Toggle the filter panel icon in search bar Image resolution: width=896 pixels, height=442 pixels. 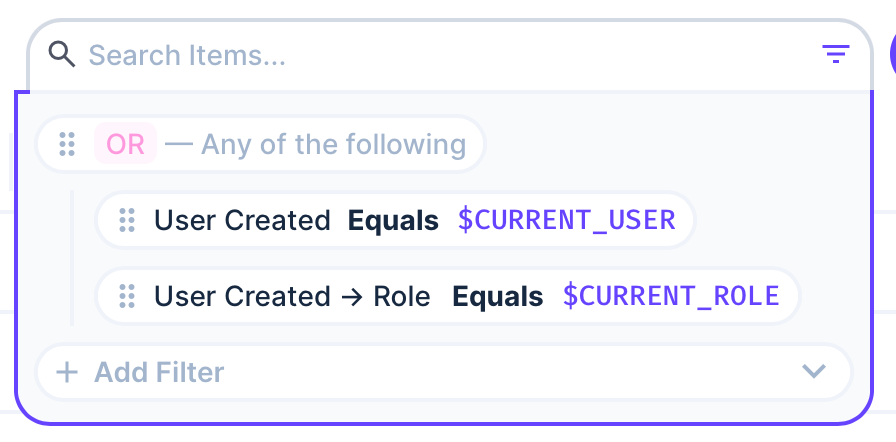tap(835, 54)
